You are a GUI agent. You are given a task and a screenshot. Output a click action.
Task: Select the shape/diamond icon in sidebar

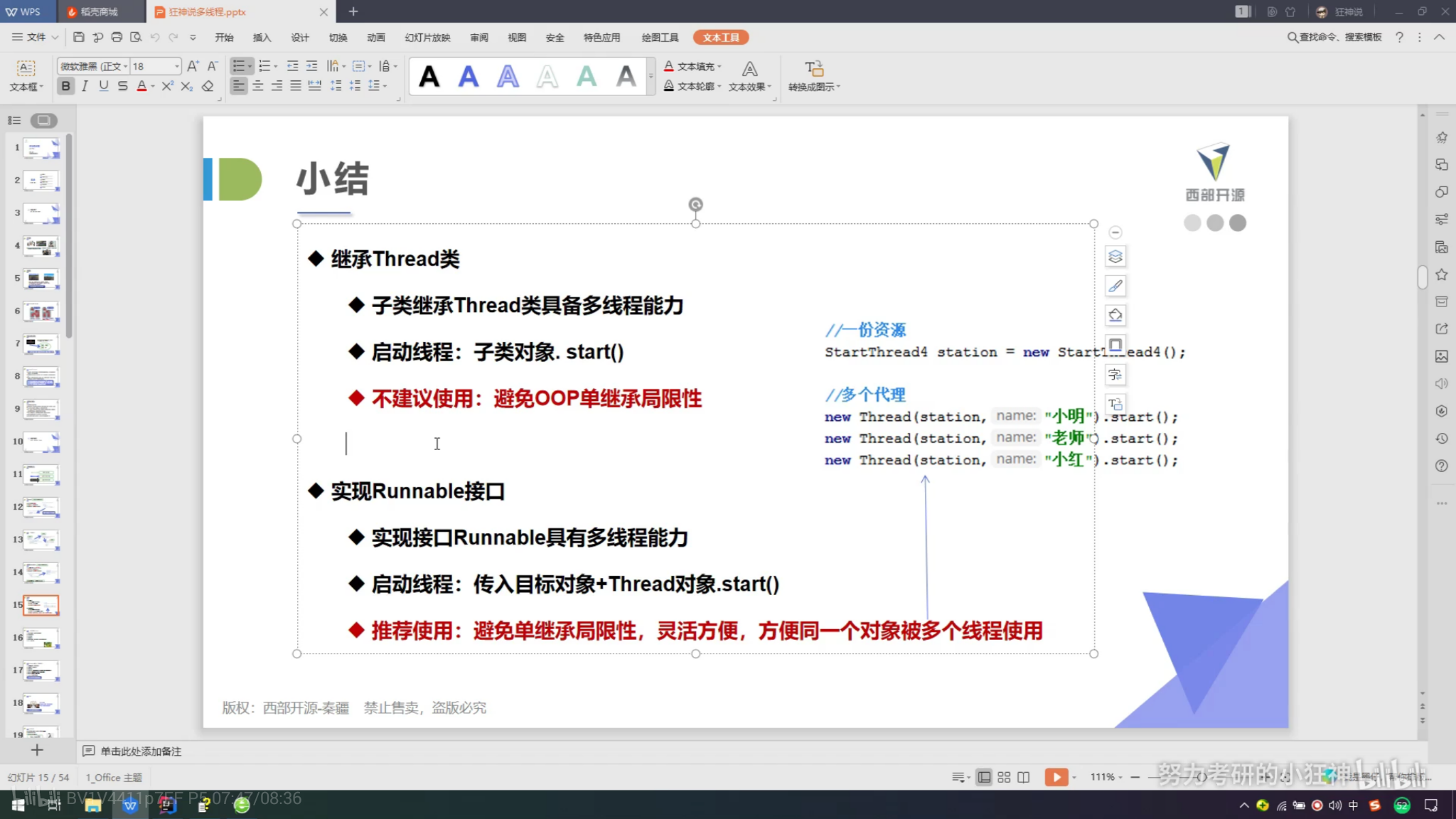pyautogui.click(x=1116, y=315)
